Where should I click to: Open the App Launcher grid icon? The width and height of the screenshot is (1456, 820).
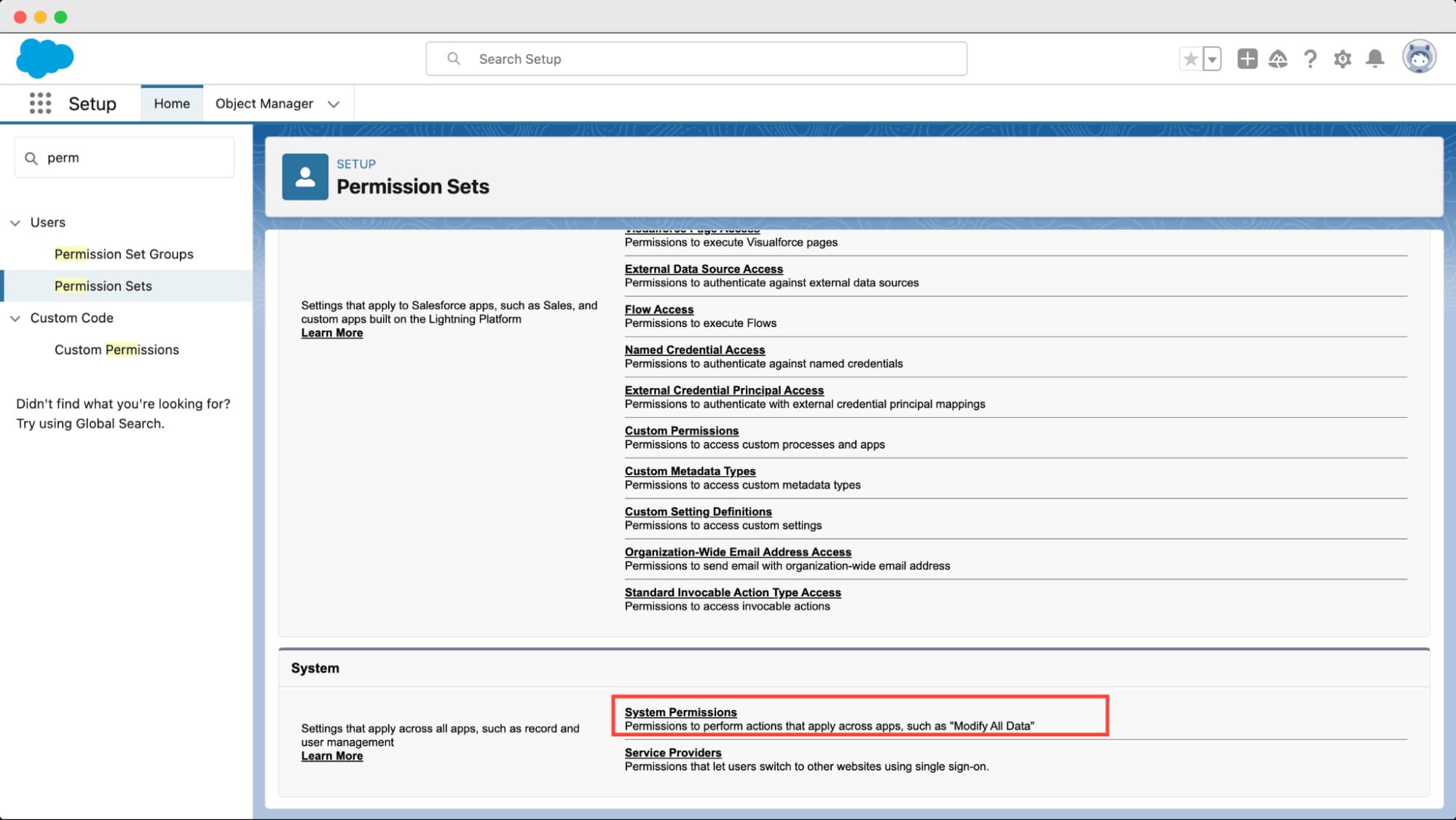tap(40, 103)
